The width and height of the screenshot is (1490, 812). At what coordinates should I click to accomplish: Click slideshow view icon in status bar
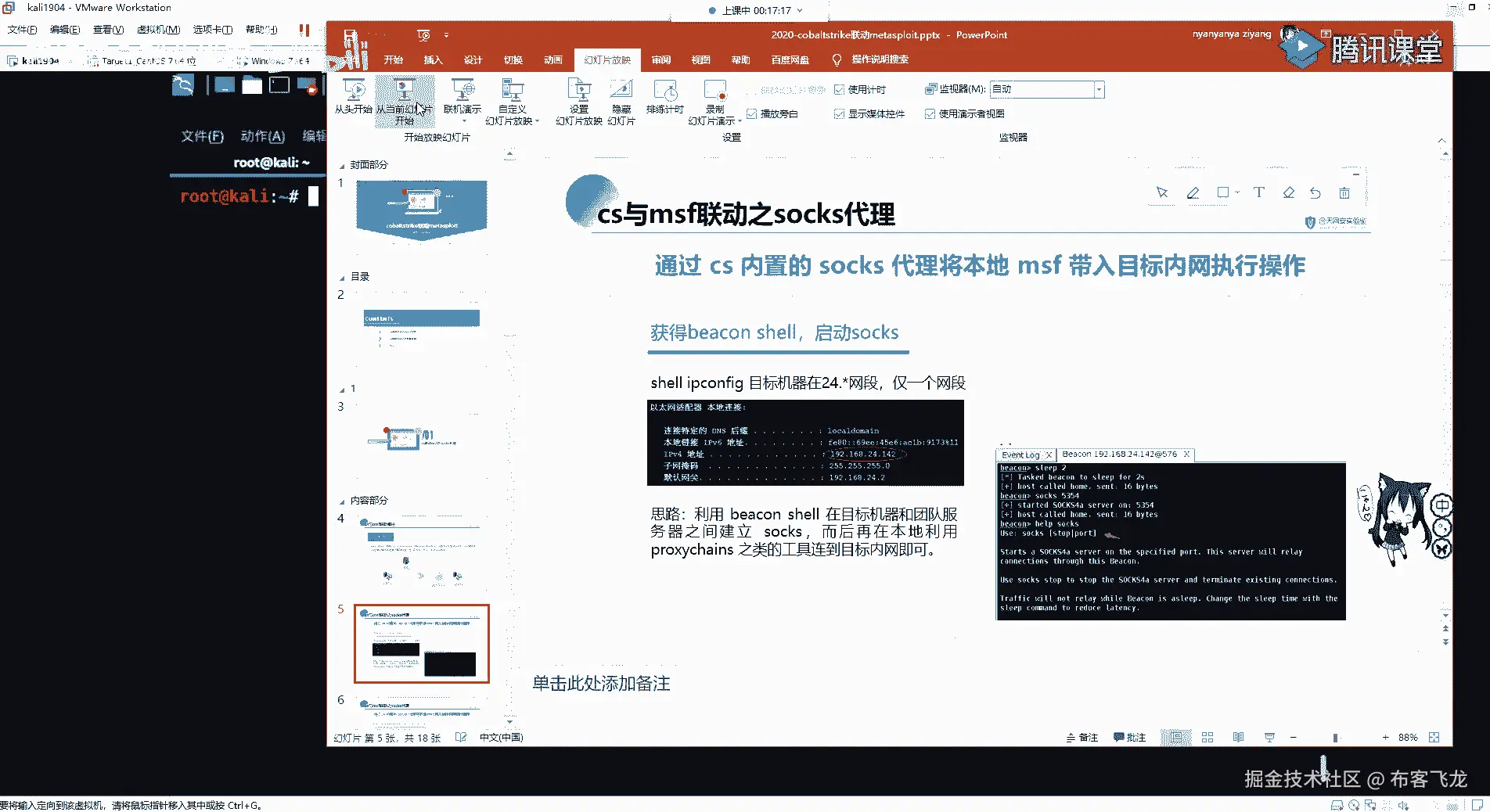[x=1269, y=738]
